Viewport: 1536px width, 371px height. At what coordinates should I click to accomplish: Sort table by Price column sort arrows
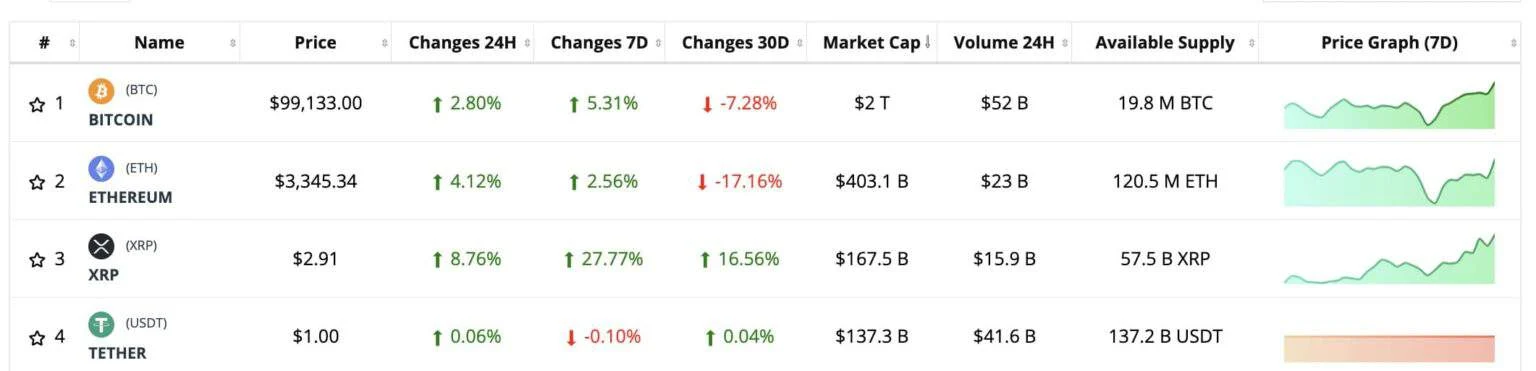pyautogui.click(x=385, y=43)
